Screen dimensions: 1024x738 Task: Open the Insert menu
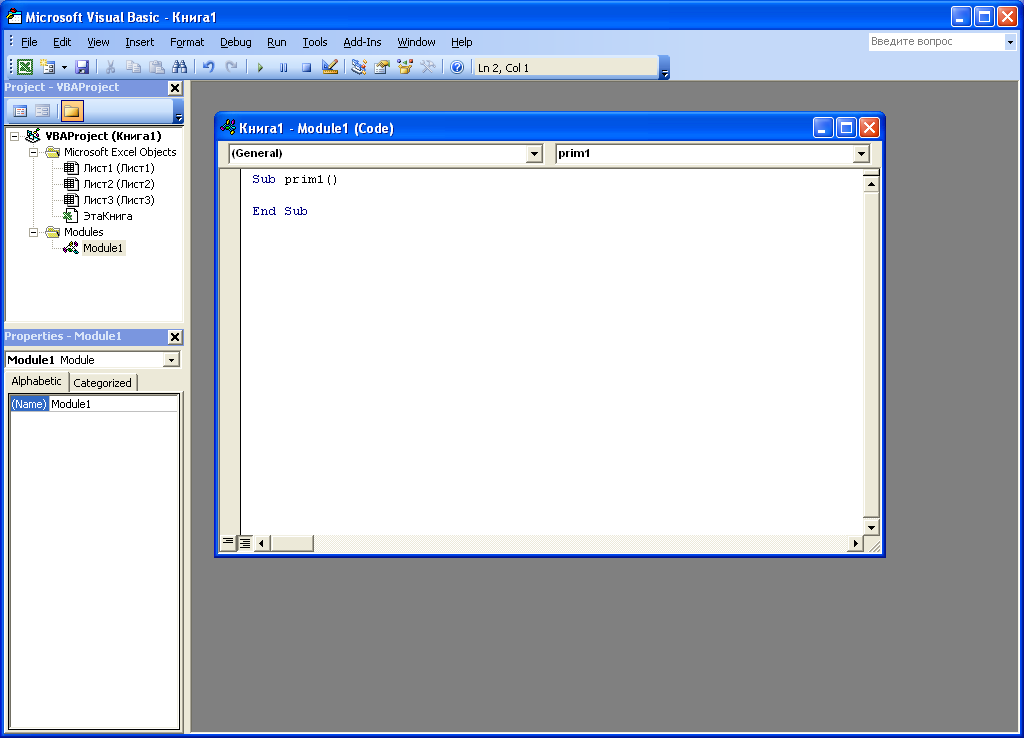tap(139, 42)
